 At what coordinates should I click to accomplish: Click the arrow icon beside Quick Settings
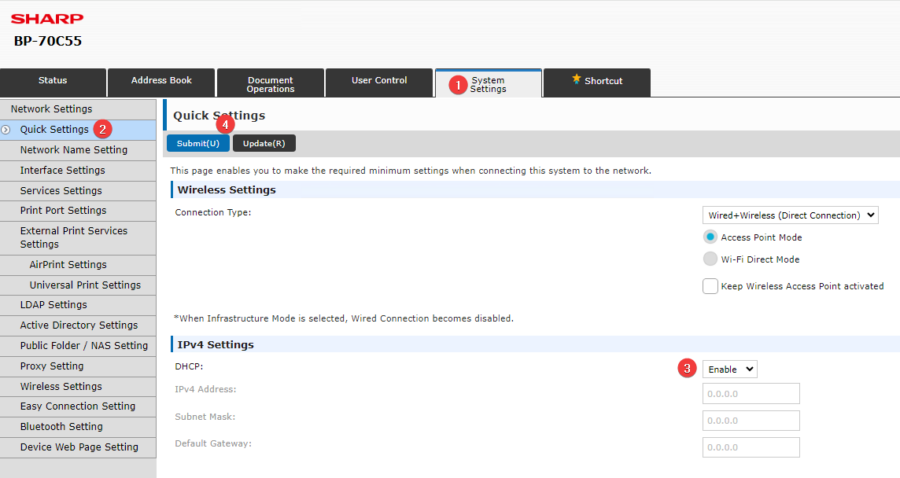point(7,130)
